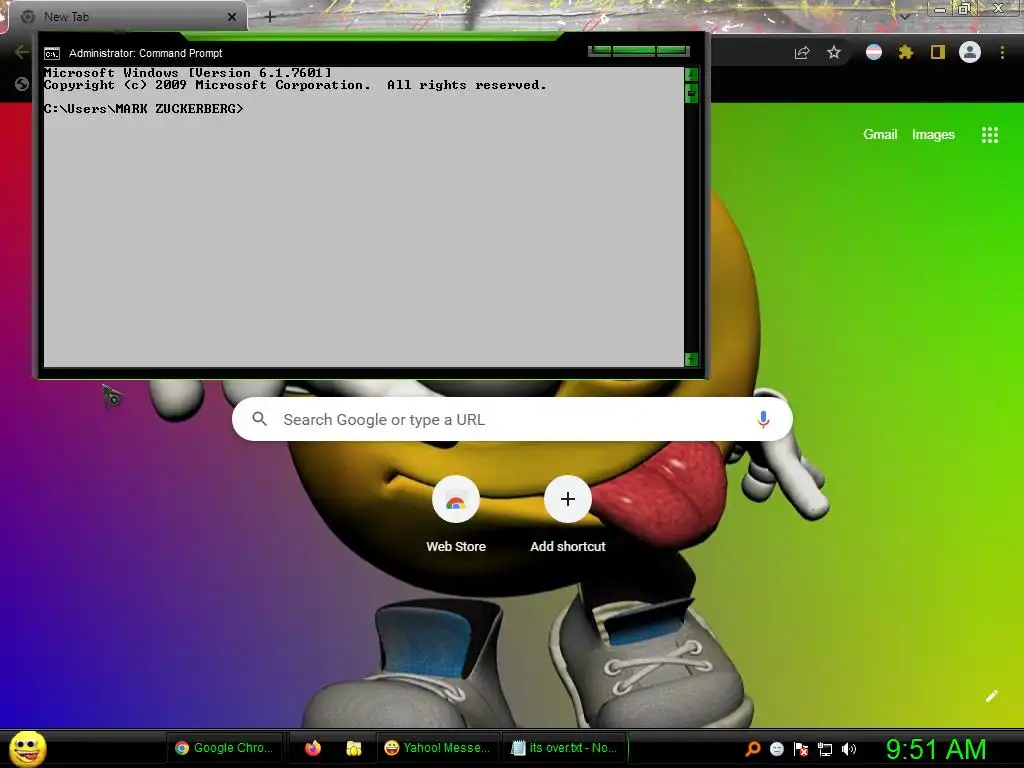The height and width of the screenshot is (768, 1024).
Task: Click the Command Prompt scrollbar down arrow
Action: [x=691, y=359]
